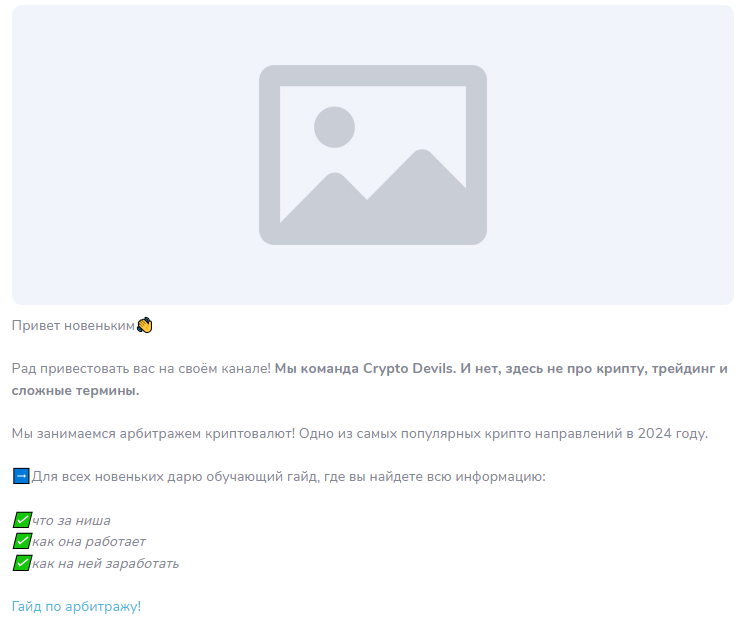Screen dimensions: 744x627
Task: Click the bold 'Мы команда Crypto Devils' text
Action: [x=365, y=368]
